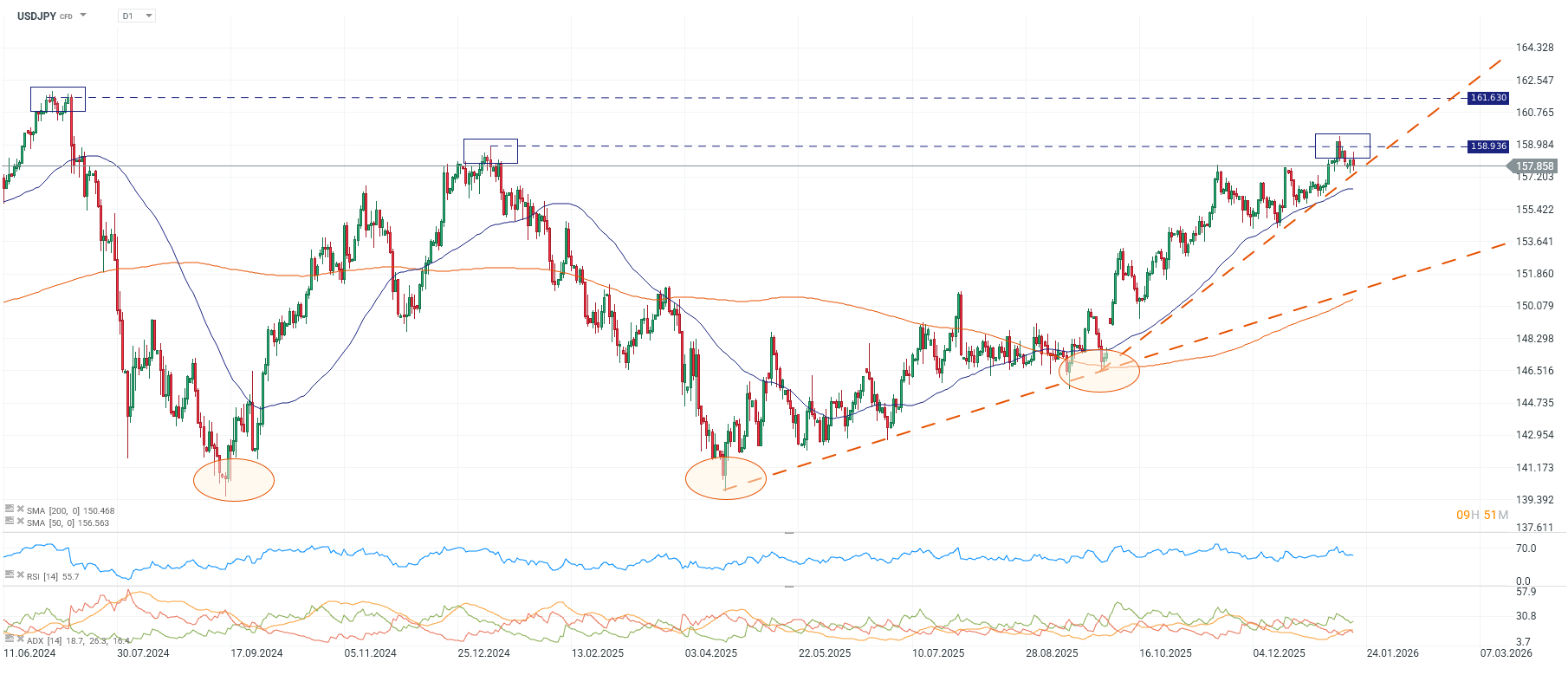Click the 160.765 price axis label
This screenshot has width=1568, height=675.
tap(1534, 113)
